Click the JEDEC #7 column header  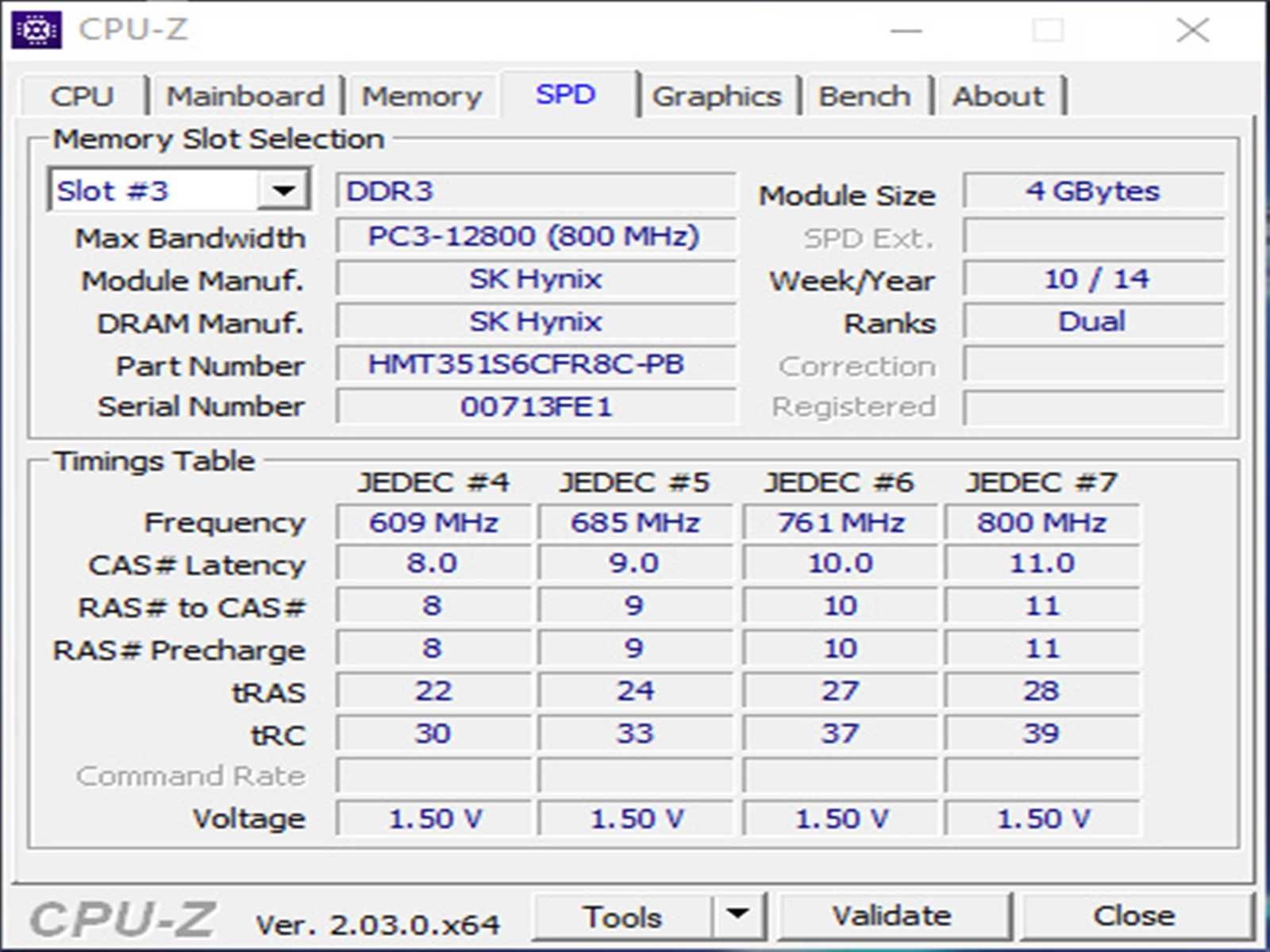point(1041,482)
